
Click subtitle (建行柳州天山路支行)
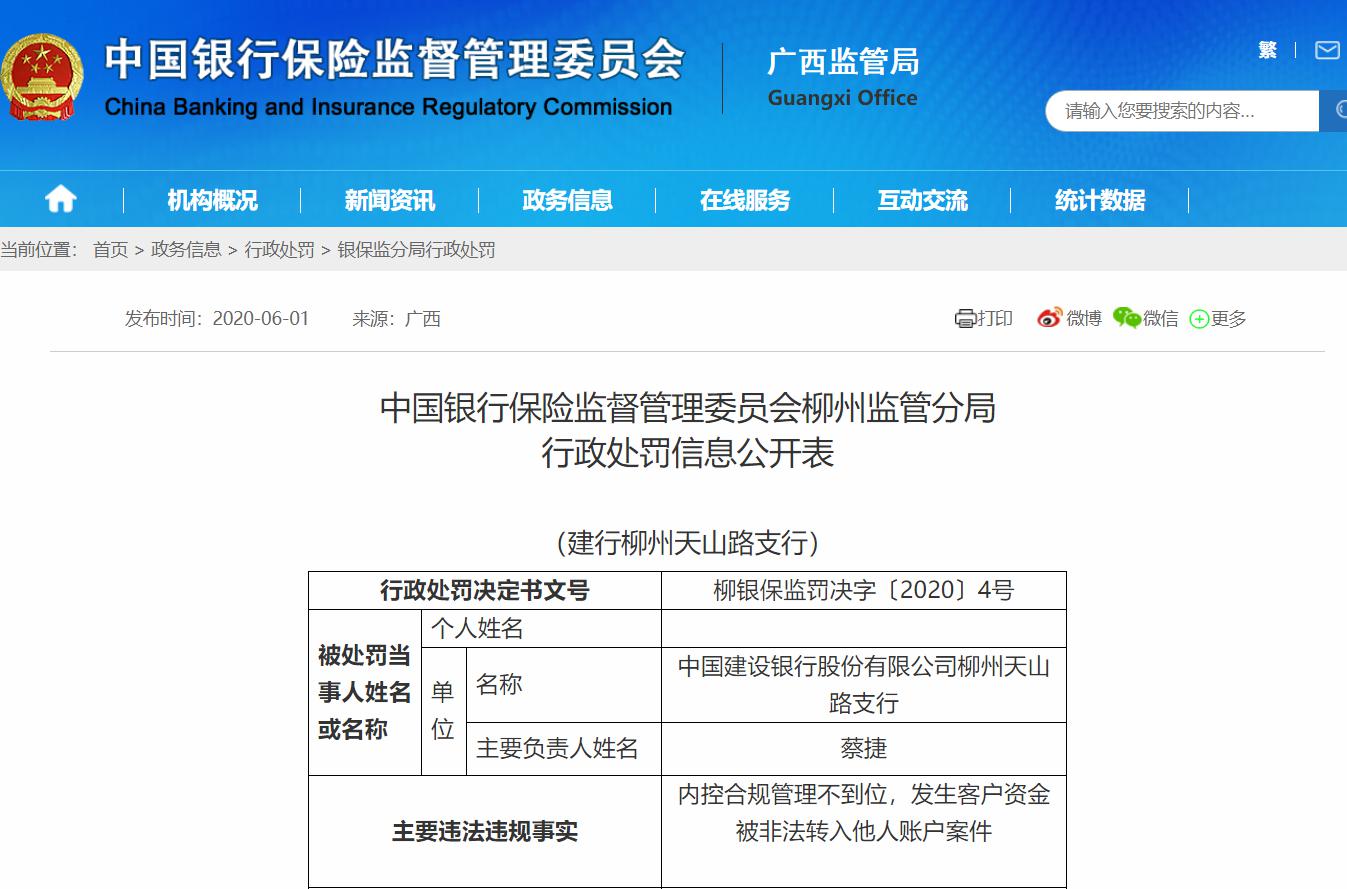coord(688,542)
